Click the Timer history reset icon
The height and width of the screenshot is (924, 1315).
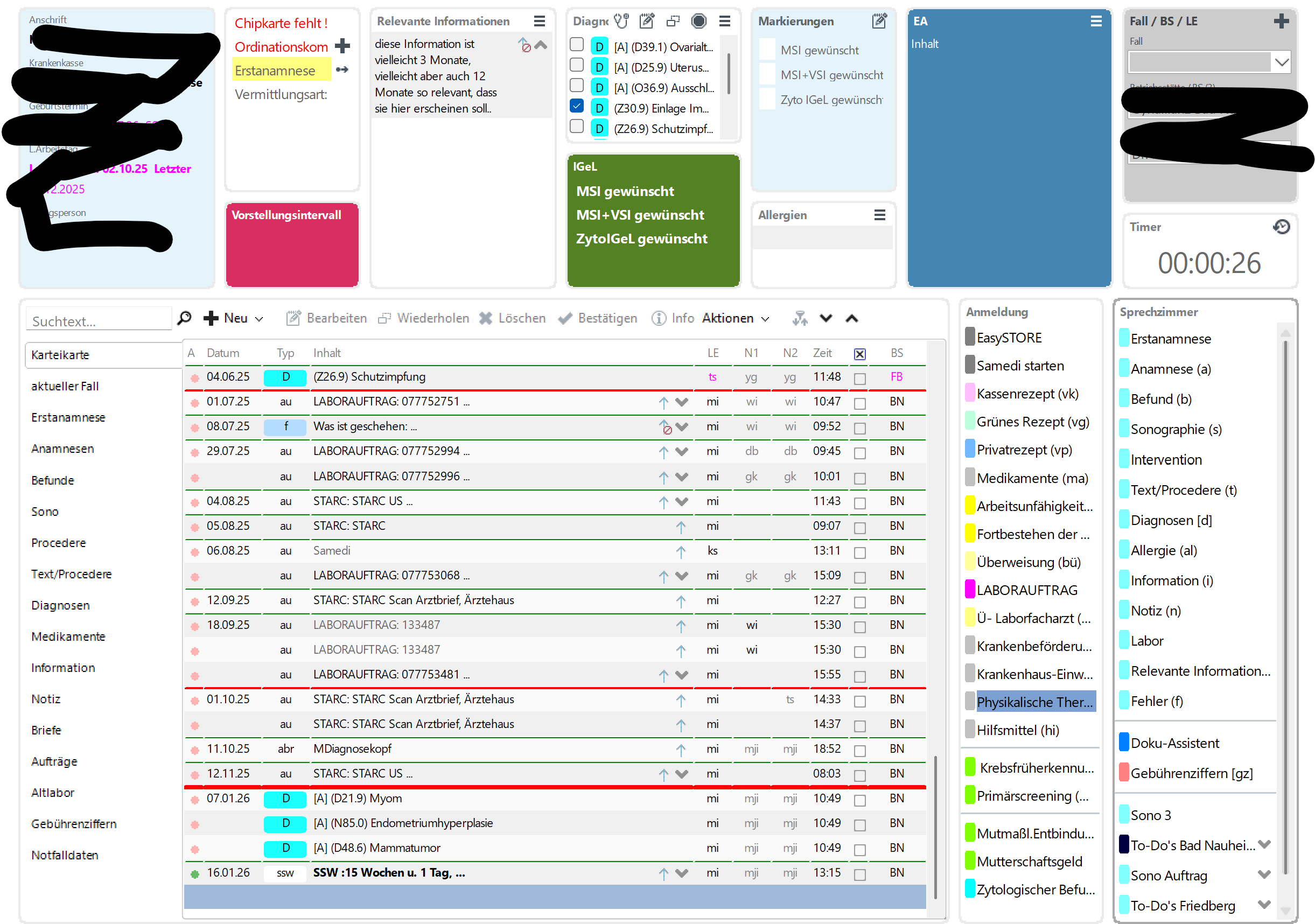(x=1281, y=227)
